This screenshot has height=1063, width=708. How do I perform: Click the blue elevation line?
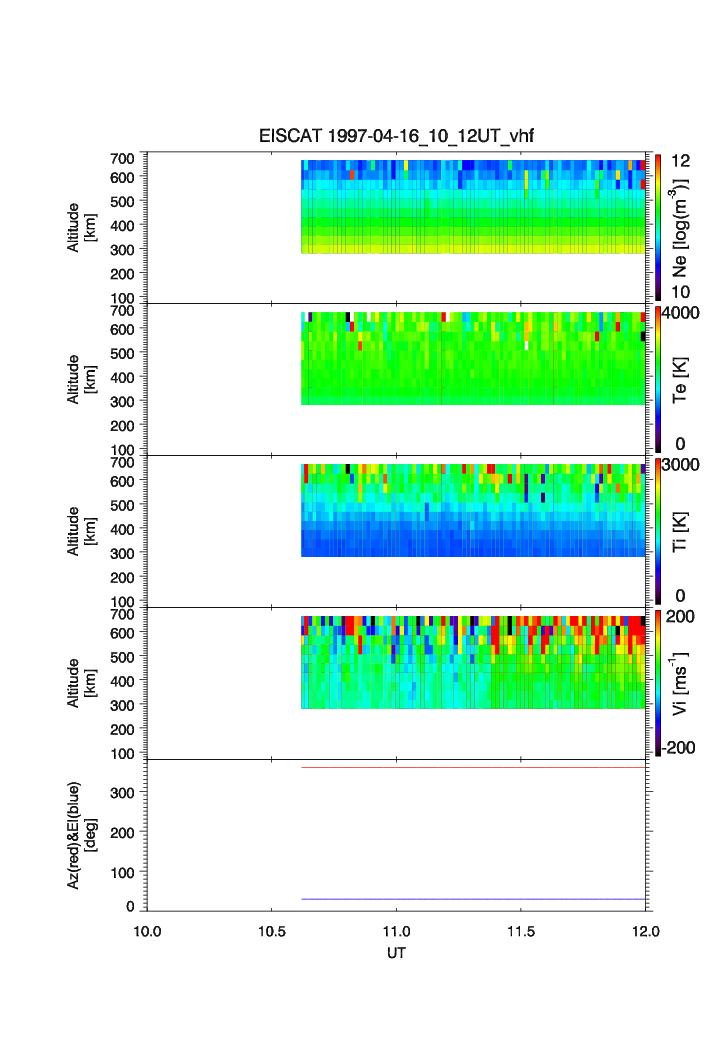point(473,899)
